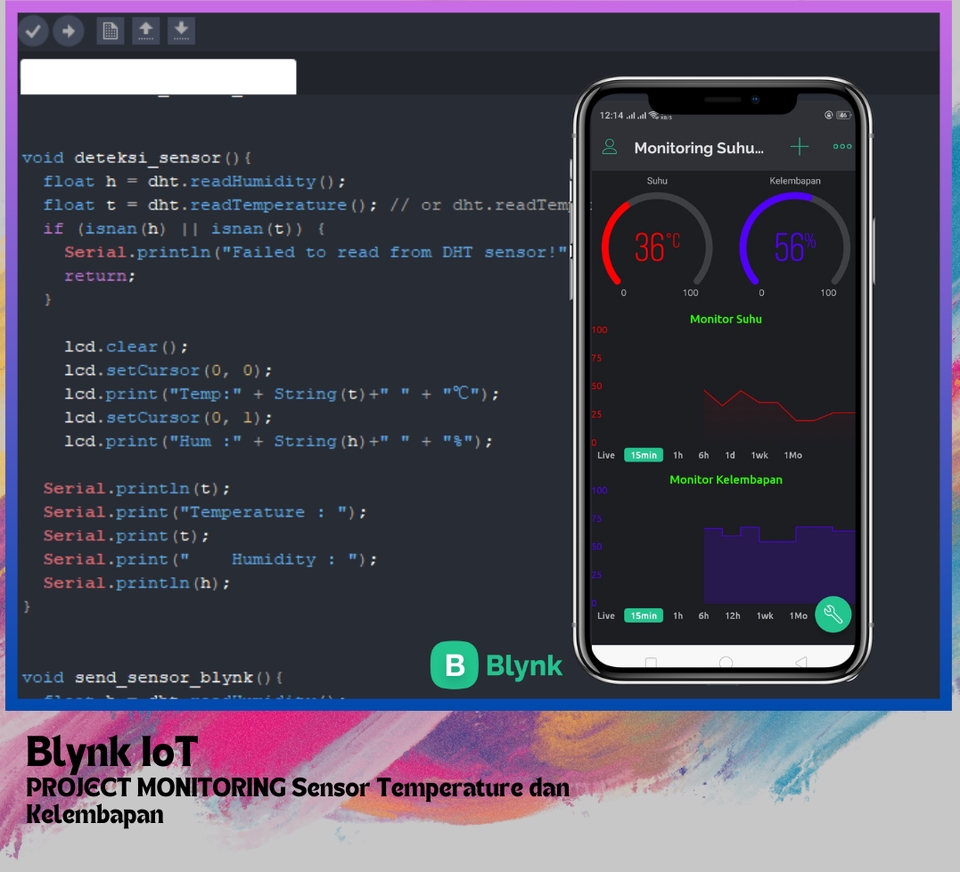Viewport: 960px width, 872px height.
Task: Tap the phone clock showing 12:14
Action: coord(611,115)
